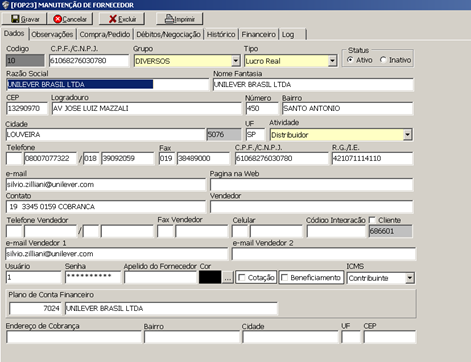This screenshot has height=362, width=471.
Task: Click the Pagina na Web field
Action: tap(312, 184)
